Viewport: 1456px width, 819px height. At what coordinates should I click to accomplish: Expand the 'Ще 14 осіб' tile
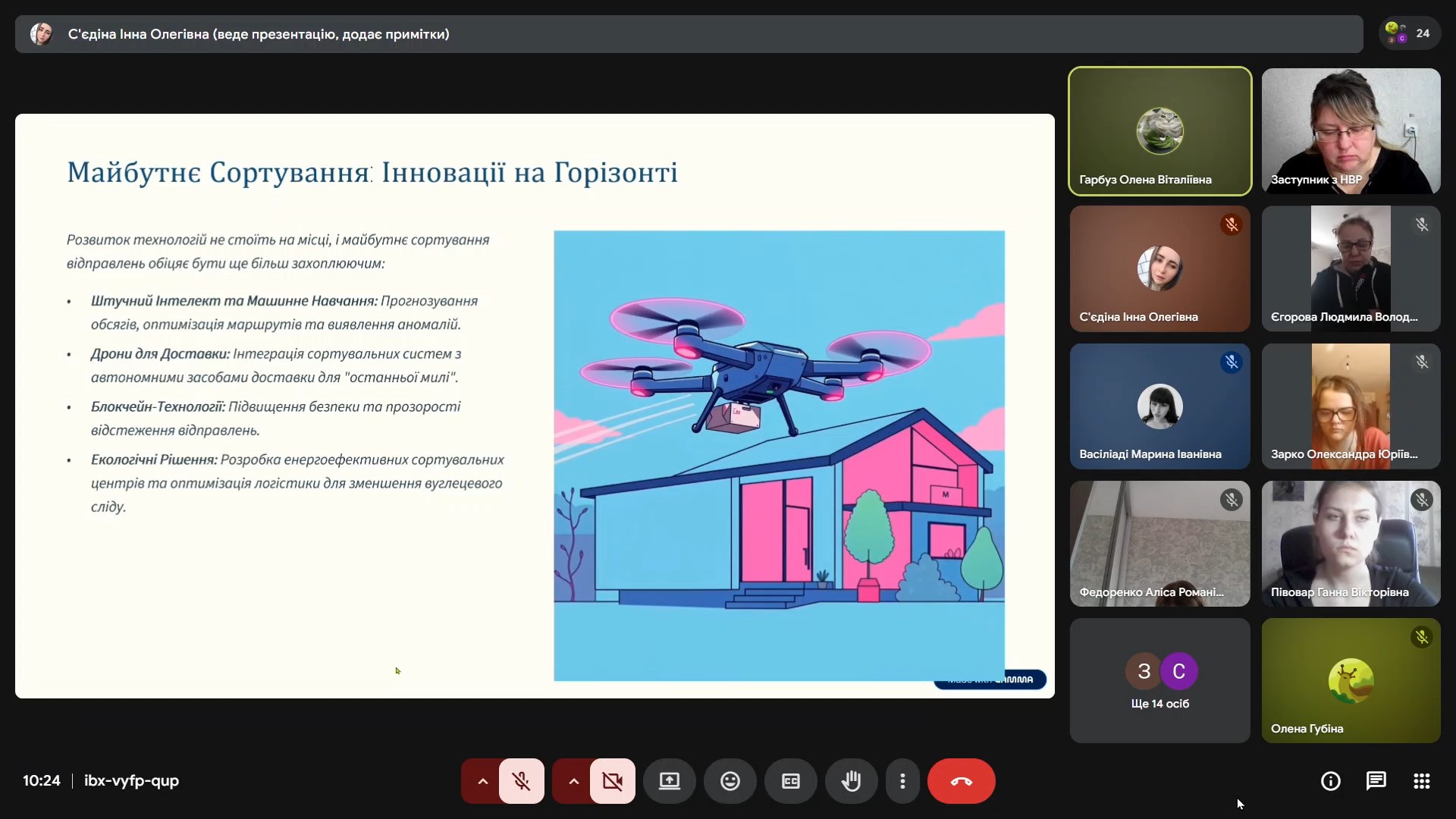(x=1159, y=680)
